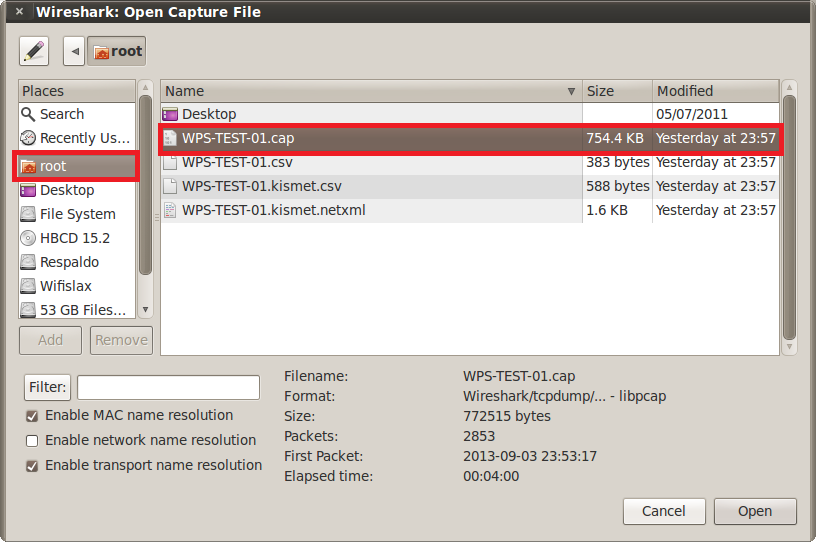This screenshot has height=542, width=816.
Task: Click the Places list vertical scrollbar thumb
Action: [146, 185]
